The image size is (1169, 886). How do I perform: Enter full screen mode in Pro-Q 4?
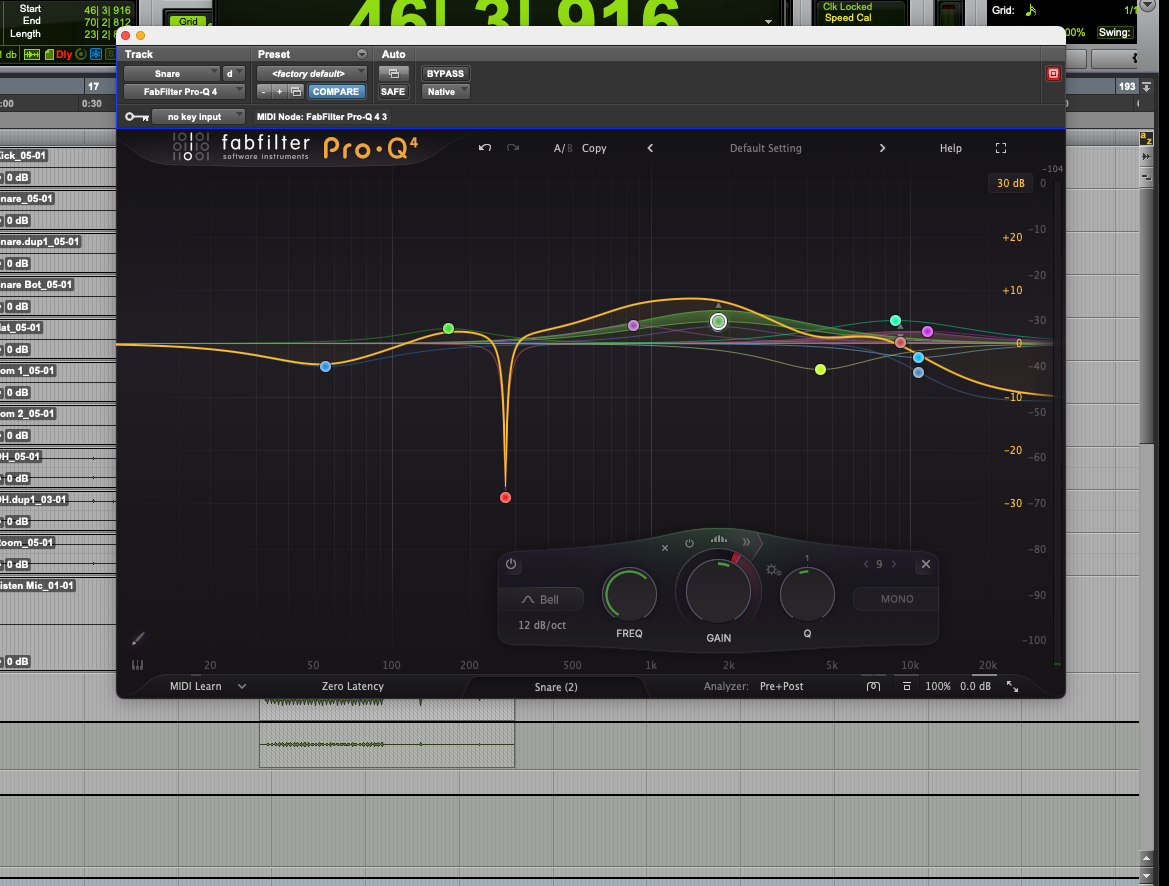1001,148
